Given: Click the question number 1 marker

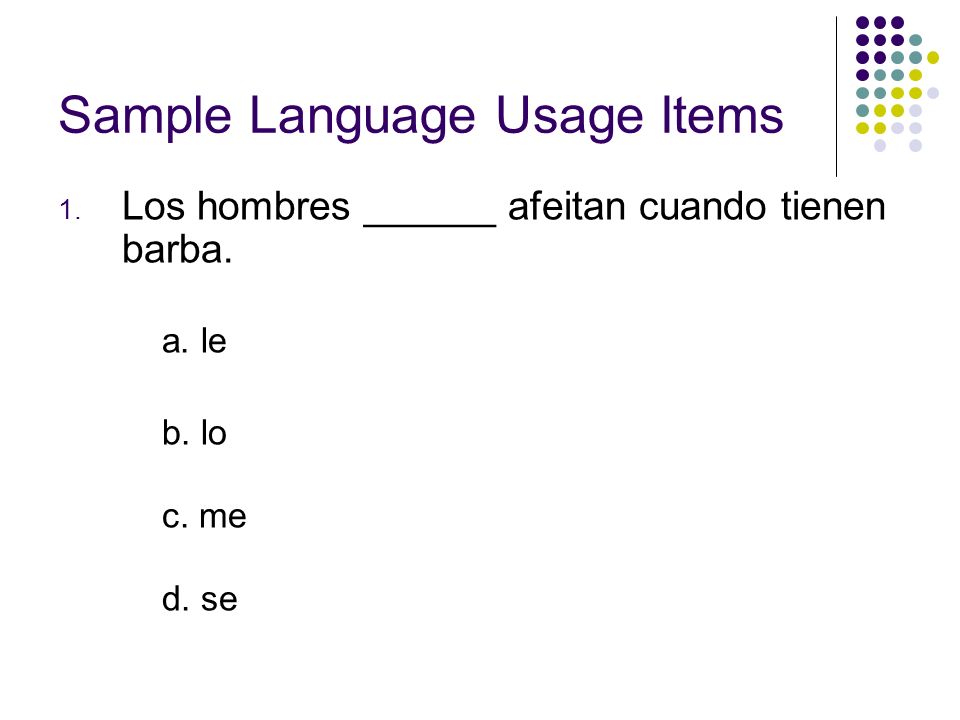Looking at the screenshot, I should (x=69, y=211).
